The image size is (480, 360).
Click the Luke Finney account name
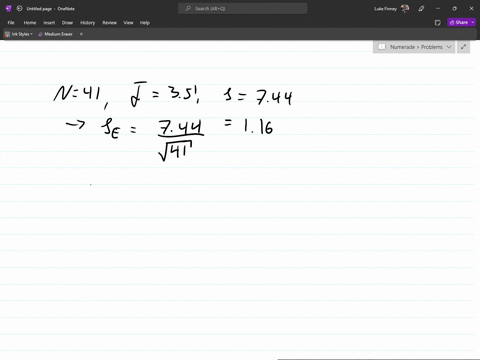pyautogui.click(x=385, y=9)
